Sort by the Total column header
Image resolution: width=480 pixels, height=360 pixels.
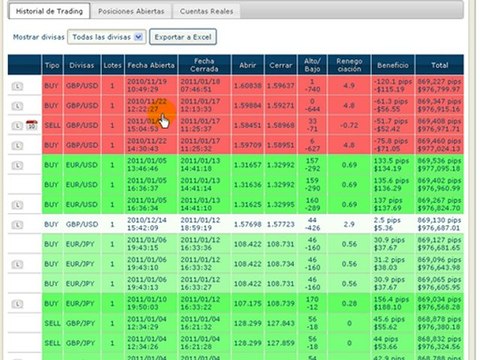coord(440,65)
